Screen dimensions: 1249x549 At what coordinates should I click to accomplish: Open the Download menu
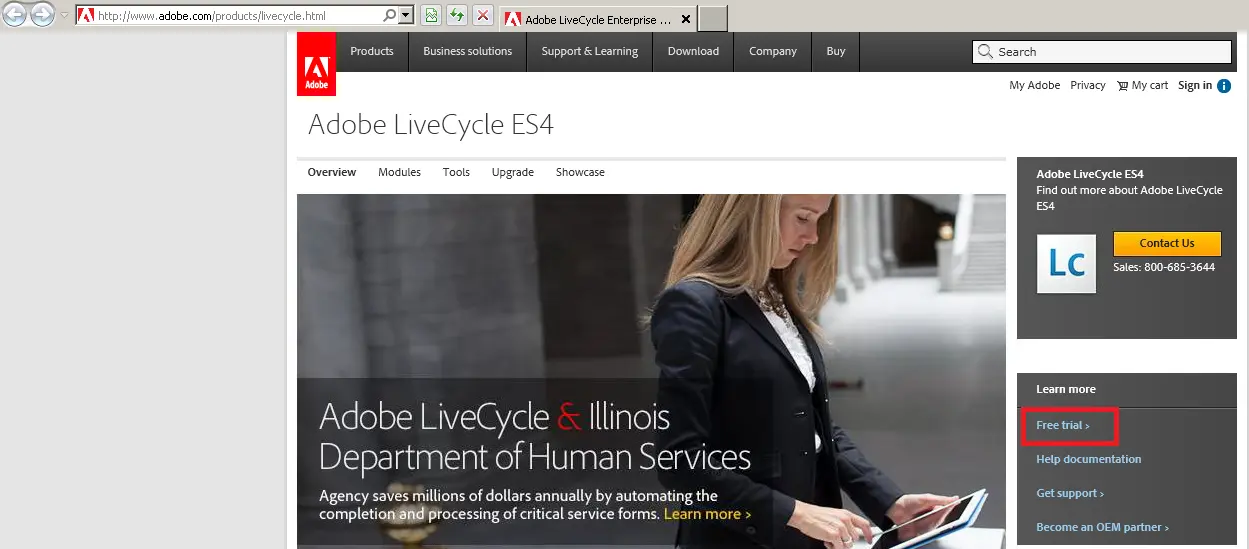(693, 52)
